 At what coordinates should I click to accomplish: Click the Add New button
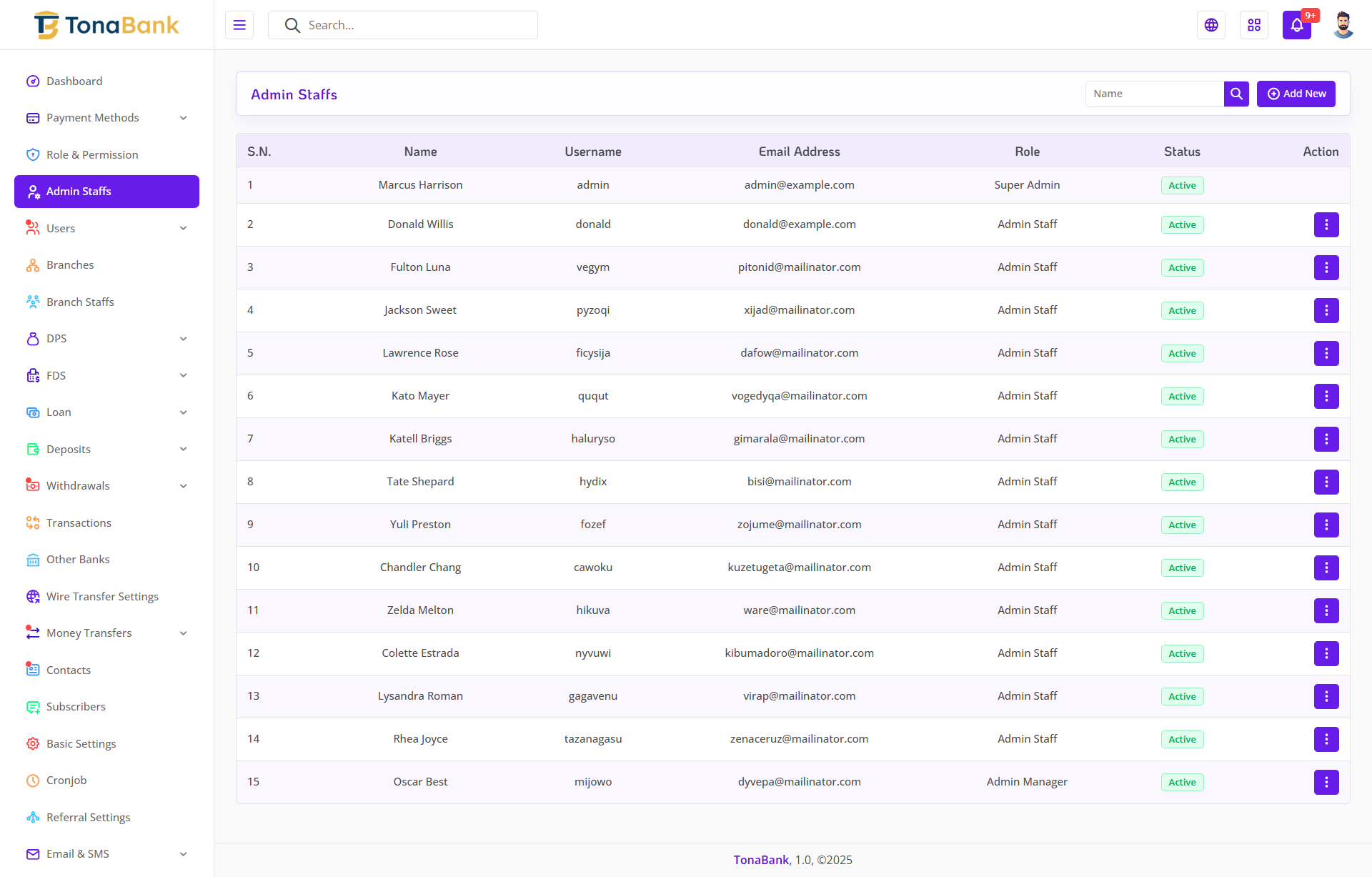(x=1296, y=94)
